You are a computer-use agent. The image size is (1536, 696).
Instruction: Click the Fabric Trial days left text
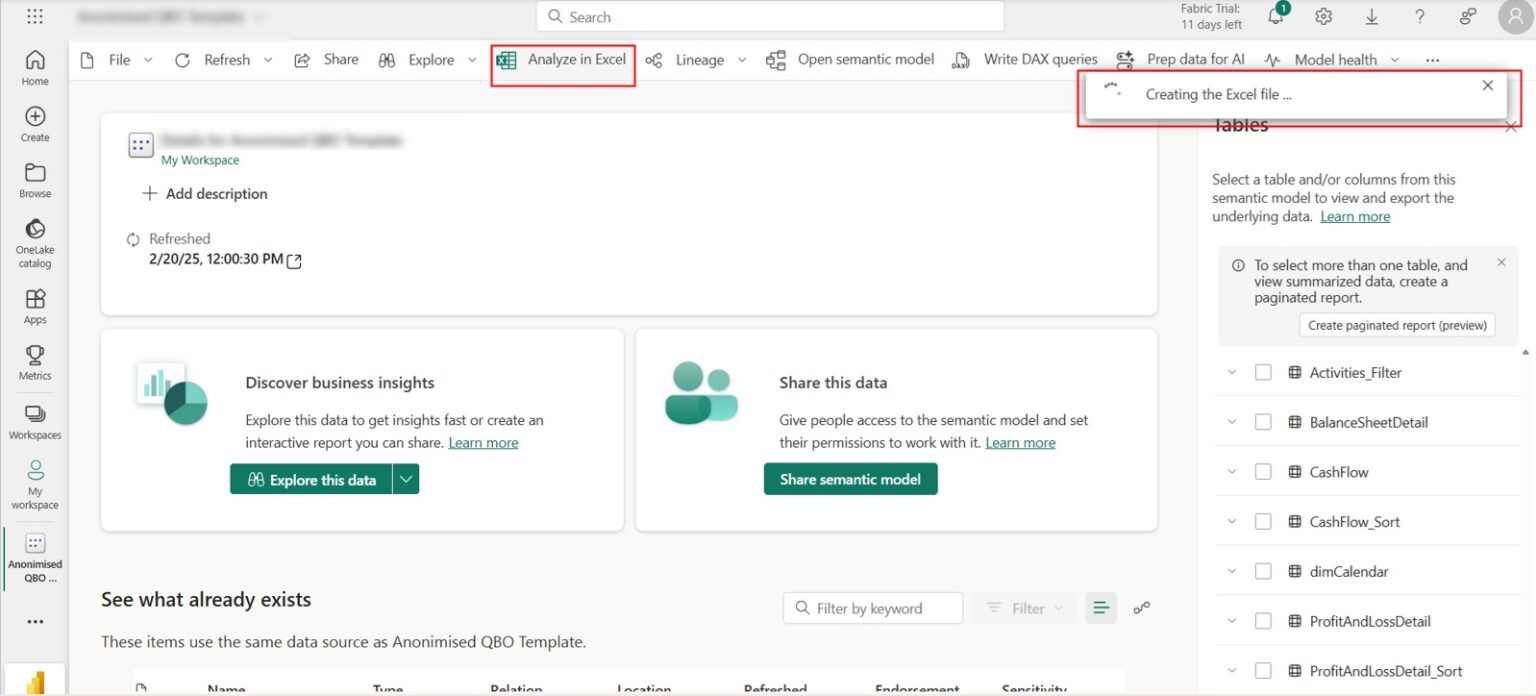[1211, 17]
